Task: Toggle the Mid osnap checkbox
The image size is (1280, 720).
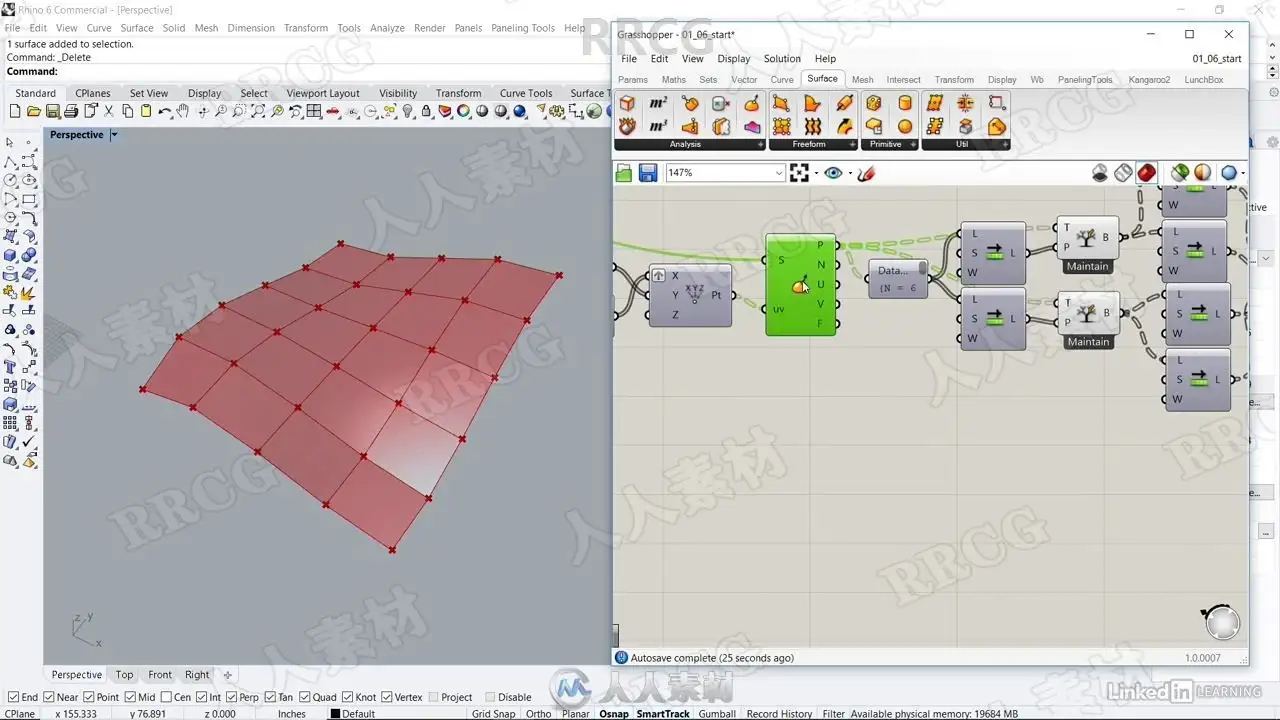Action: pyautogui.click(x=130, y=697)
